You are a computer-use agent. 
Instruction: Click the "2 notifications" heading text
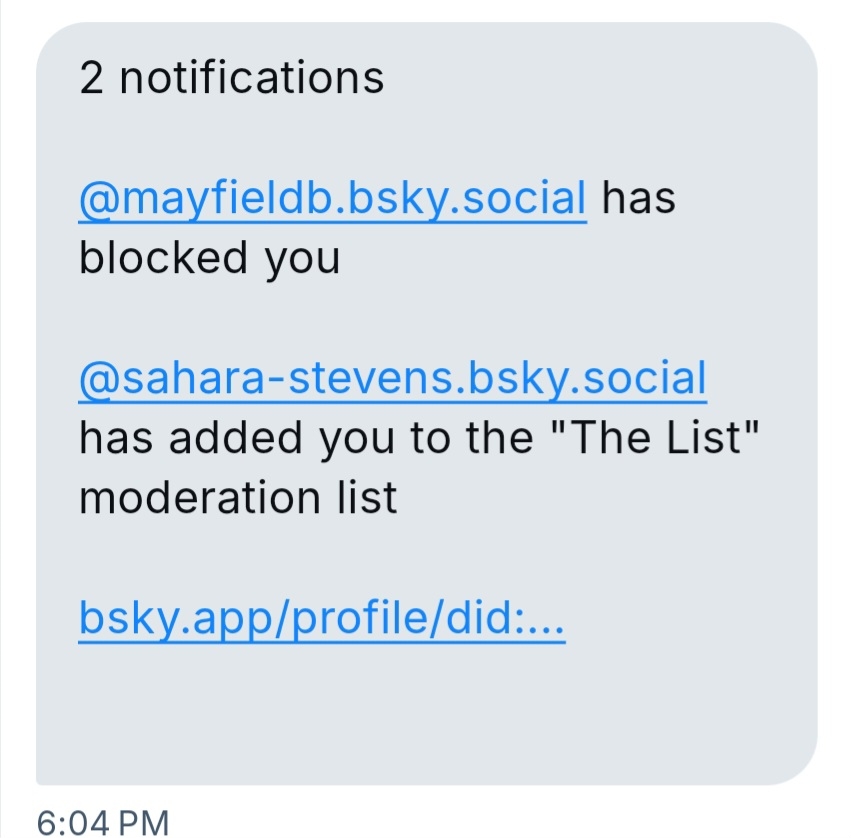click(231, 78)
